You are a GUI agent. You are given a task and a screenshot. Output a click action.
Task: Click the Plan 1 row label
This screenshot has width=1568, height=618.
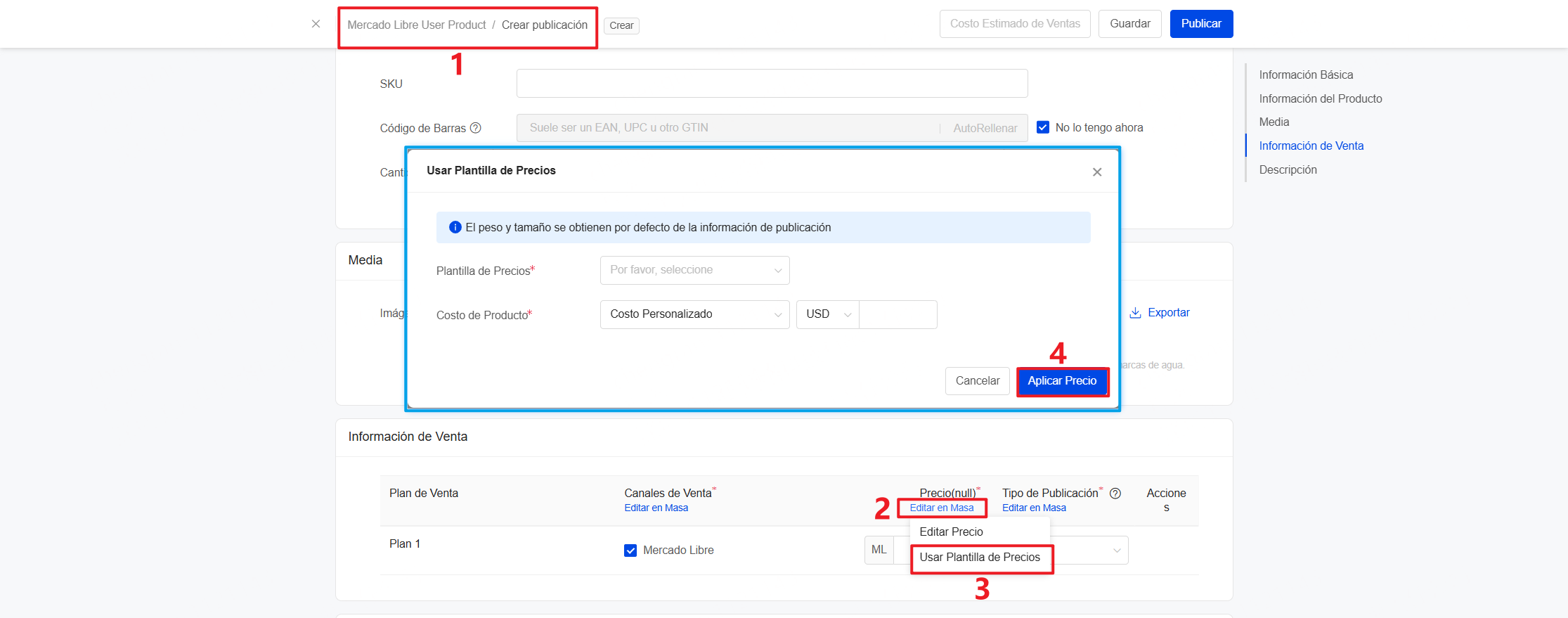coord(405,544)
